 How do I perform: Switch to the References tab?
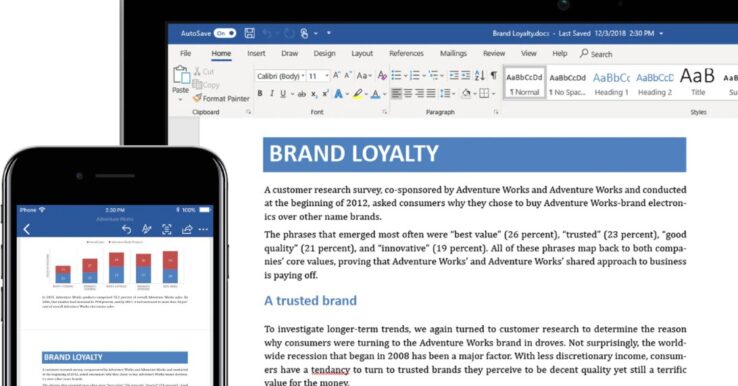pyautogui.click(x=406, y=53)
